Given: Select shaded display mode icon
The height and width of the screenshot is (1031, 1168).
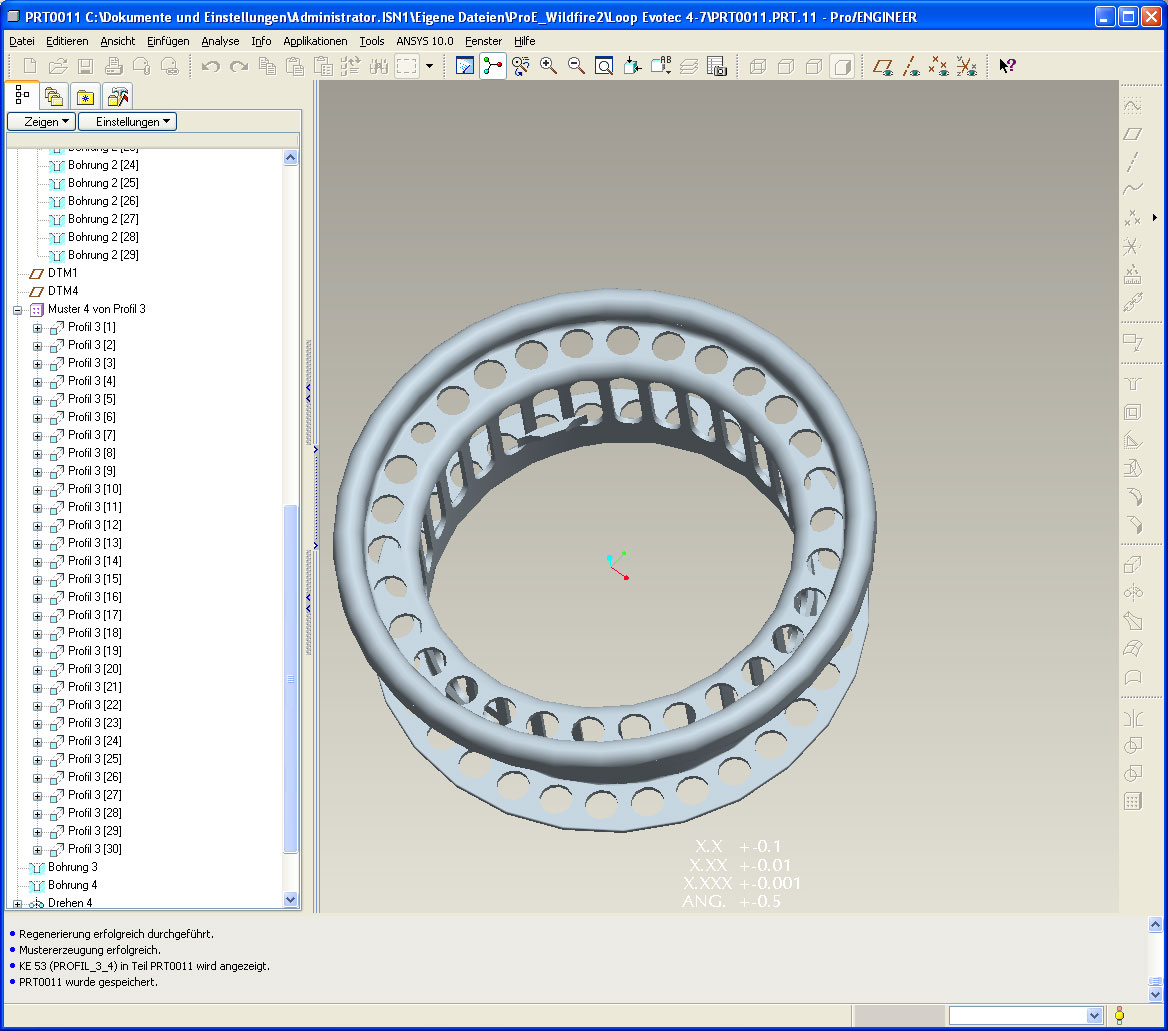Looking at the screenshot, I should [842, 66].
